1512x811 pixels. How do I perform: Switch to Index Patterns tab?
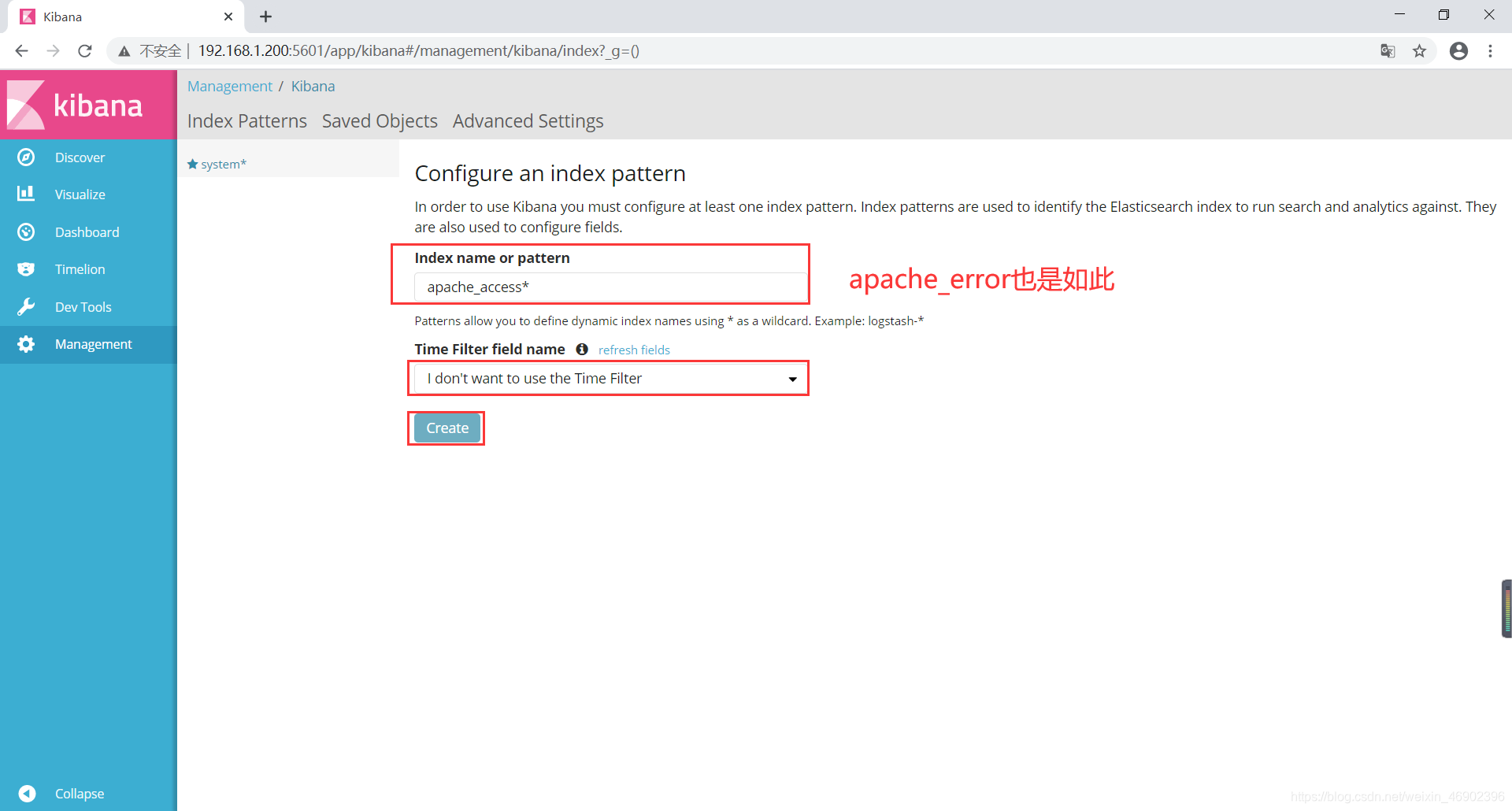click(247, 121)
